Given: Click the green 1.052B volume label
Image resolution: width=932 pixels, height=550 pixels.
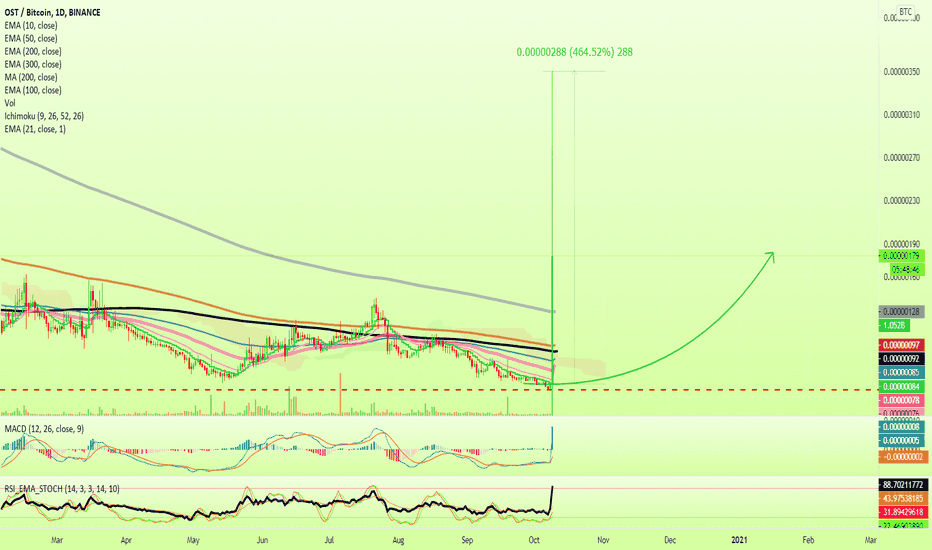Looking at the screenshot, I should (894, 326).
